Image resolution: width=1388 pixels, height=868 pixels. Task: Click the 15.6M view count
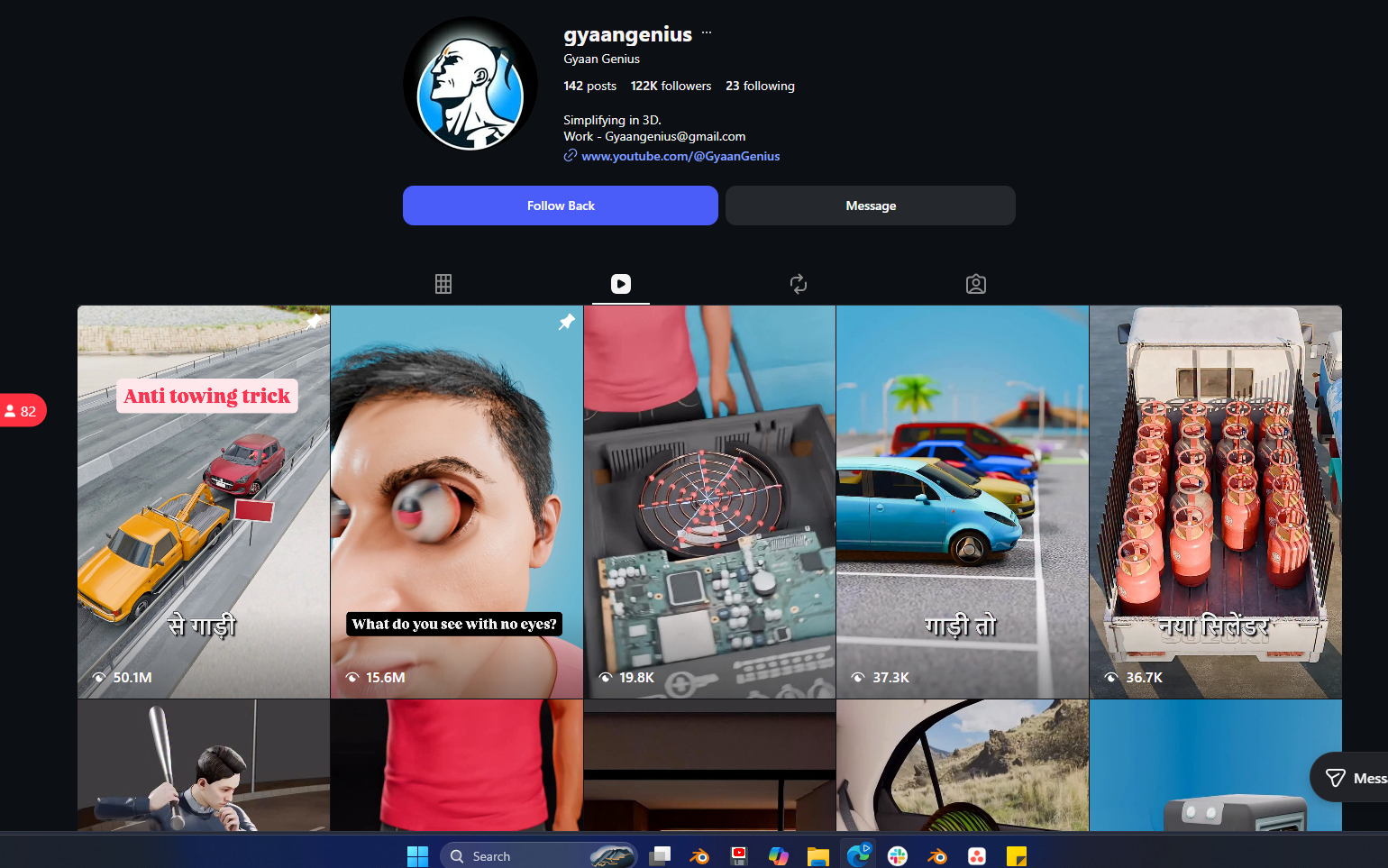point(386,677)
